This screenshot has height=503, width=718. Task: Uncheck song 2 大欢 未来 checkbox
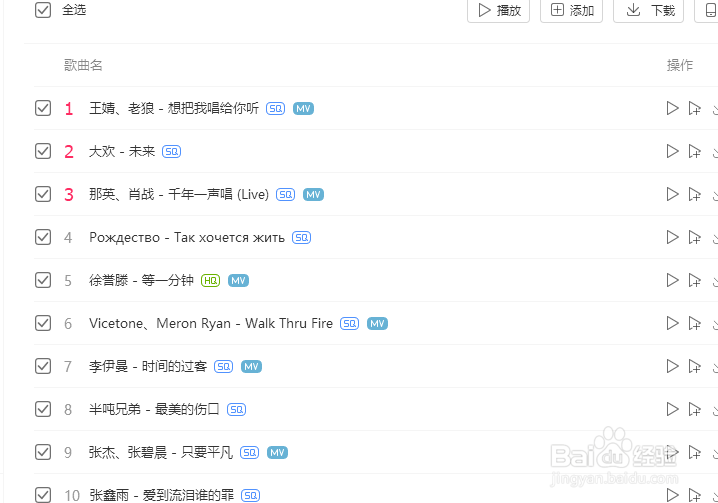coord(43,151)
